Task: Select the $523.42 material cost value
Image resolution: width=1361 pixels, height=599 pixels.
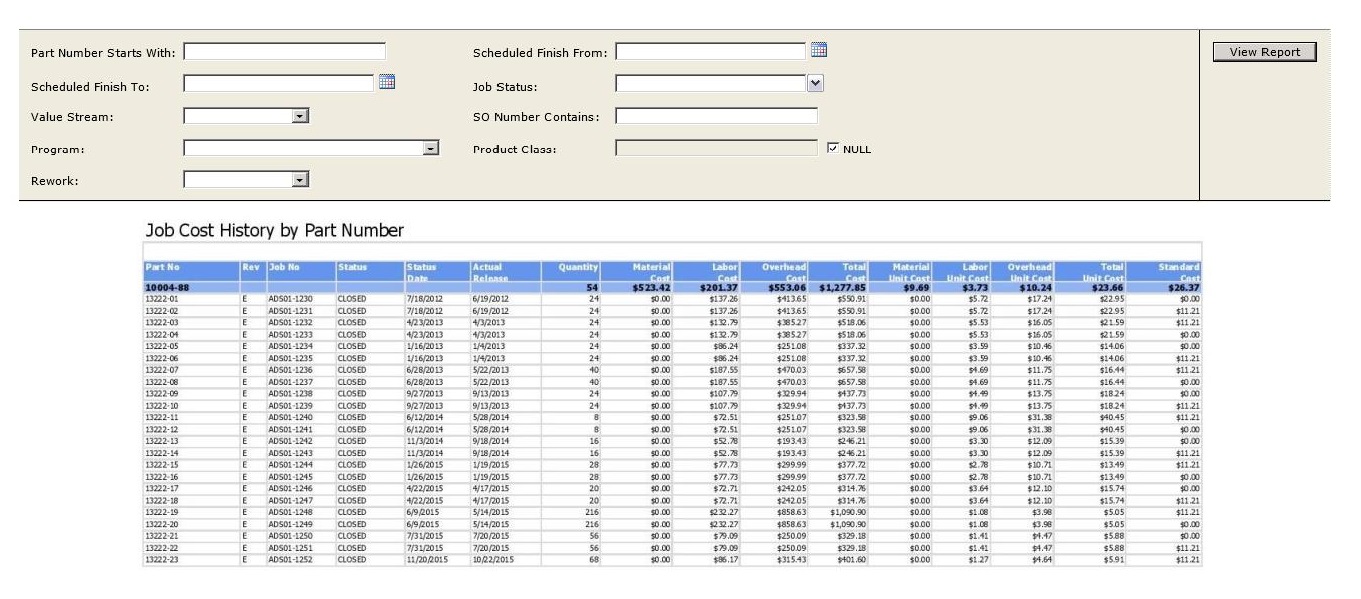Action: tap(649, 287)
